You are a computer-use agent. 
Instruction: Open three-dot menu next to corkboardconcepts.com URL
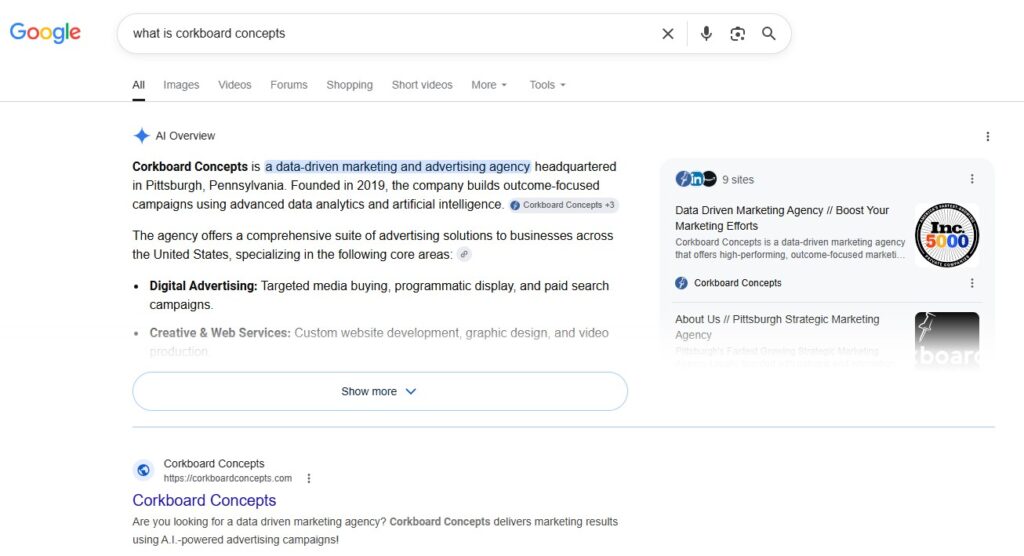309,478
